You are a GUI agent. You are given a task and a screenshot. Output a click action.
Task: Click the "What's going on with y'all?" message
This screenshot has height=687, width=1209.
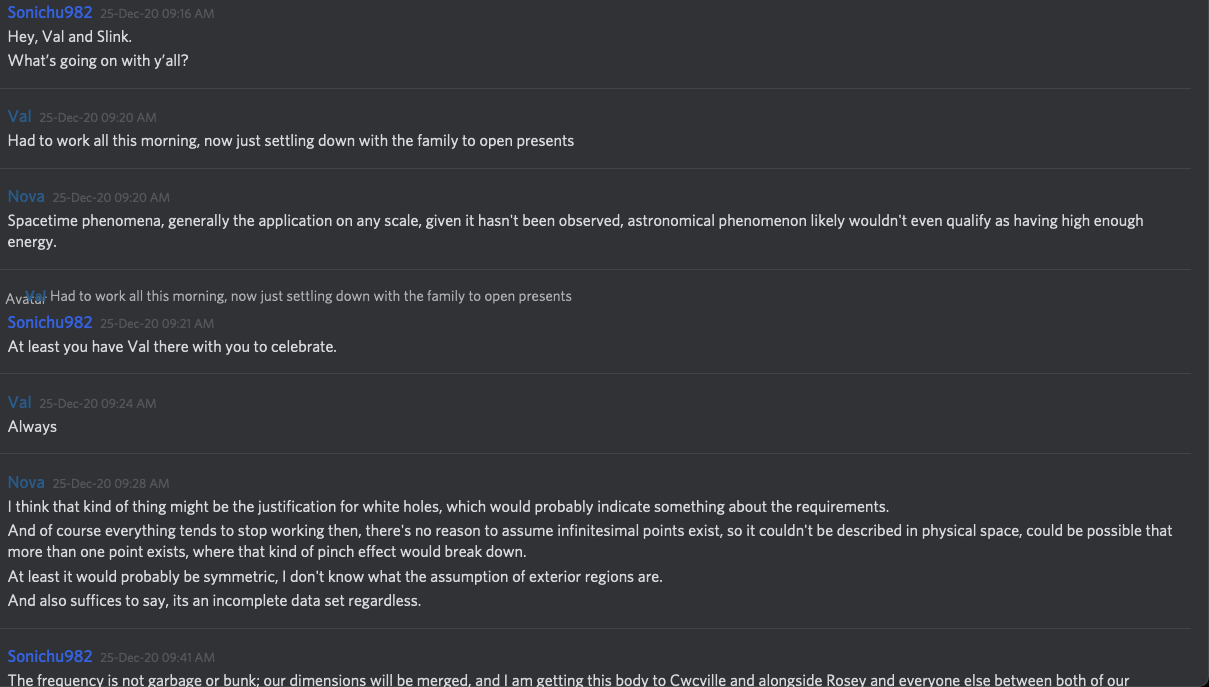coord(98,61)
